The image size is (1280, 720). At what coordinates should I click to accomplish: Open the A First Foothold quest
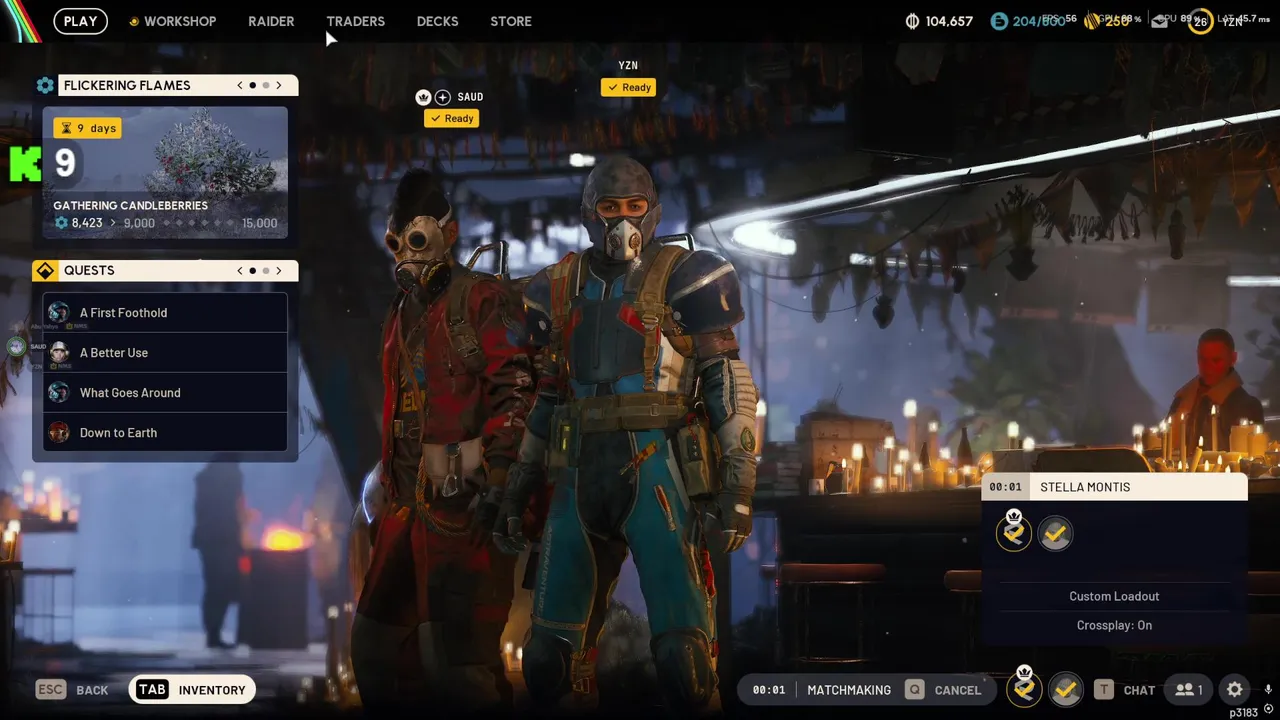[x=165, y=313]
